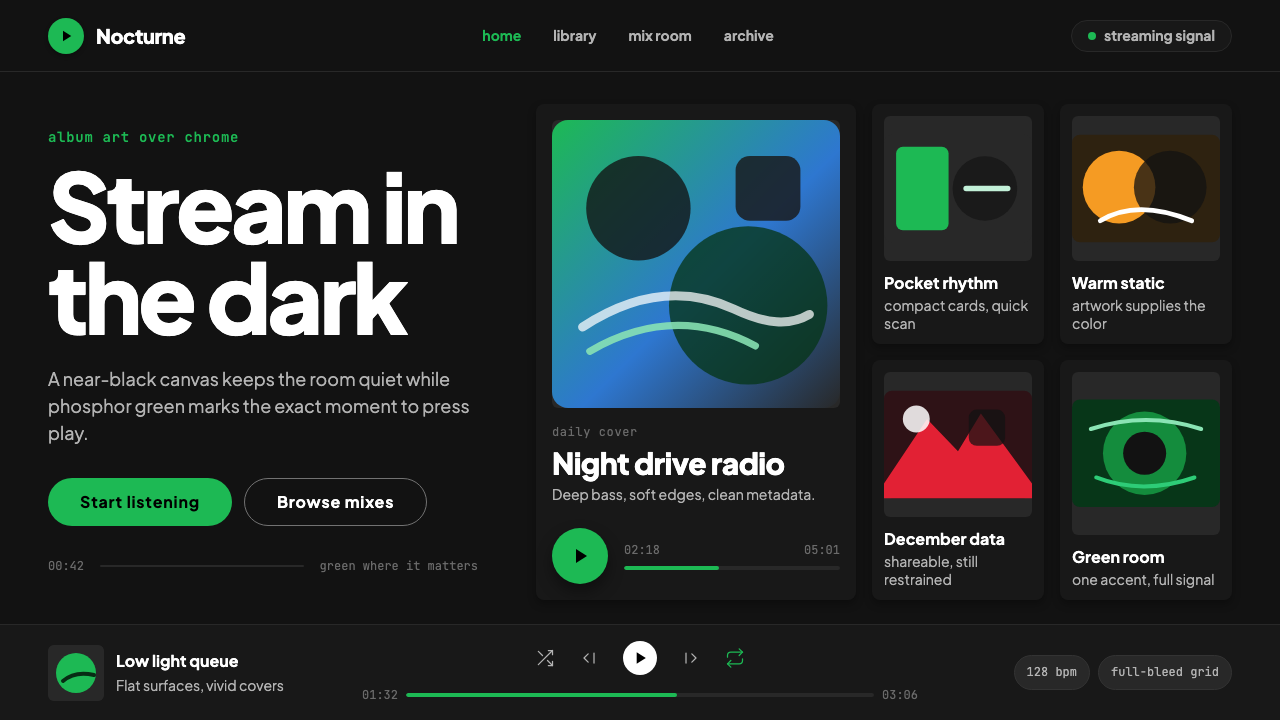1280x720 pixels.
Task: Click the hero timeline line after 00:42
Action: [x=202, y=566]
